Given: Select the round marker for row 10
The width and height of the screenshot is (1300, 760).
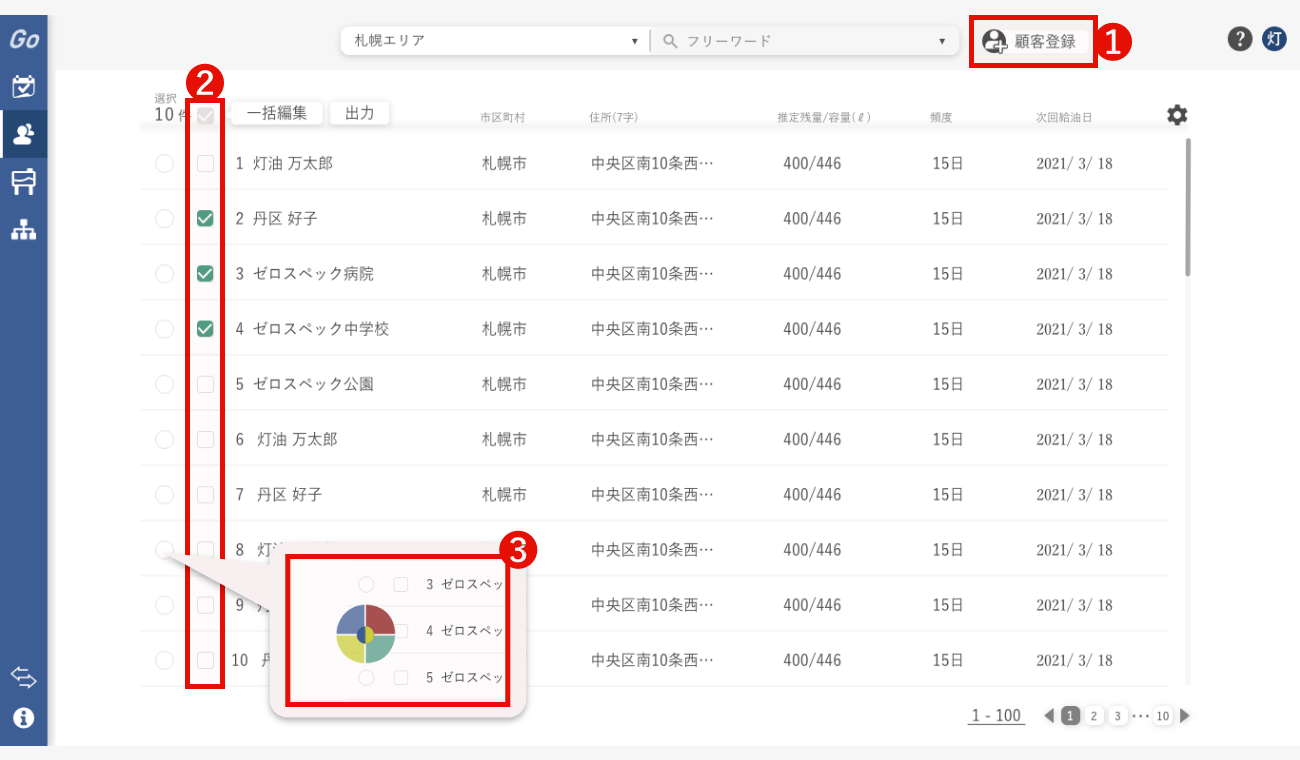Looking at the screenshot, I should (x=164, y=660).
